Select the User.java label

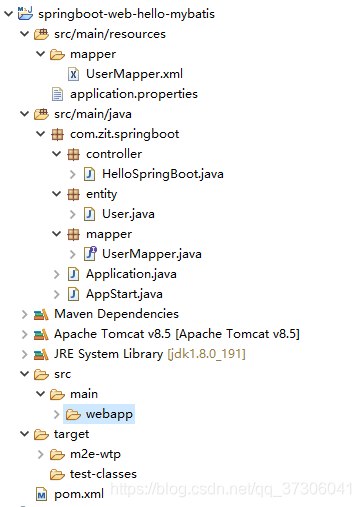128,214
